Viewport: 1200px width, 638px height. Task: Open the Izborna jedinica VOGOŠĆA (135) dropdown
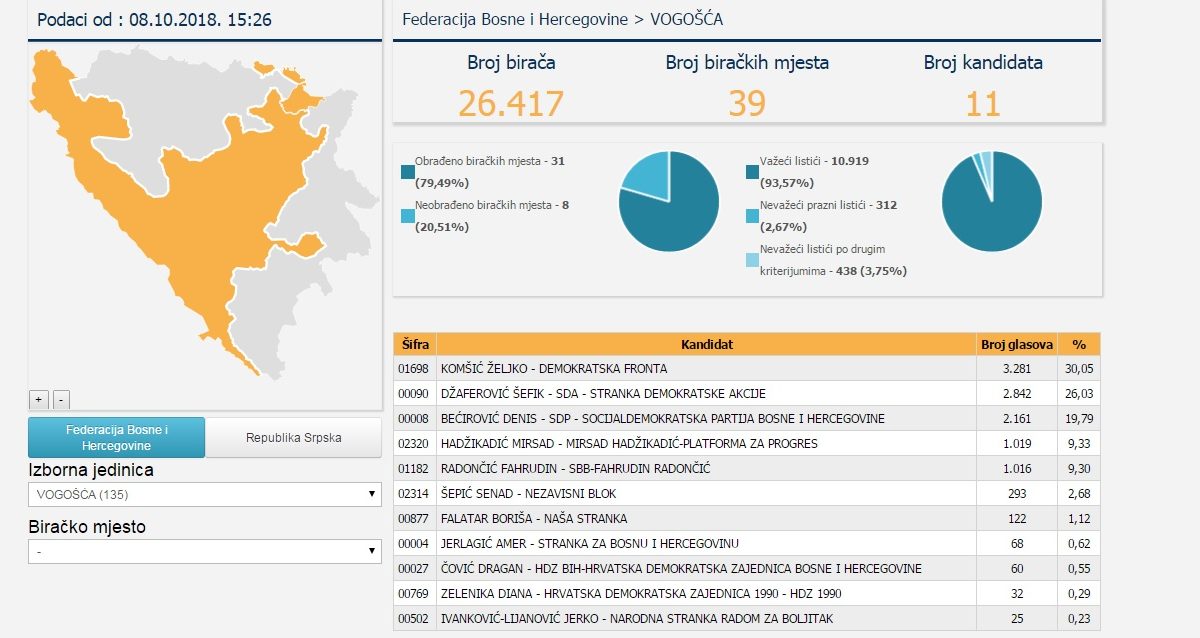coord(205,494)
